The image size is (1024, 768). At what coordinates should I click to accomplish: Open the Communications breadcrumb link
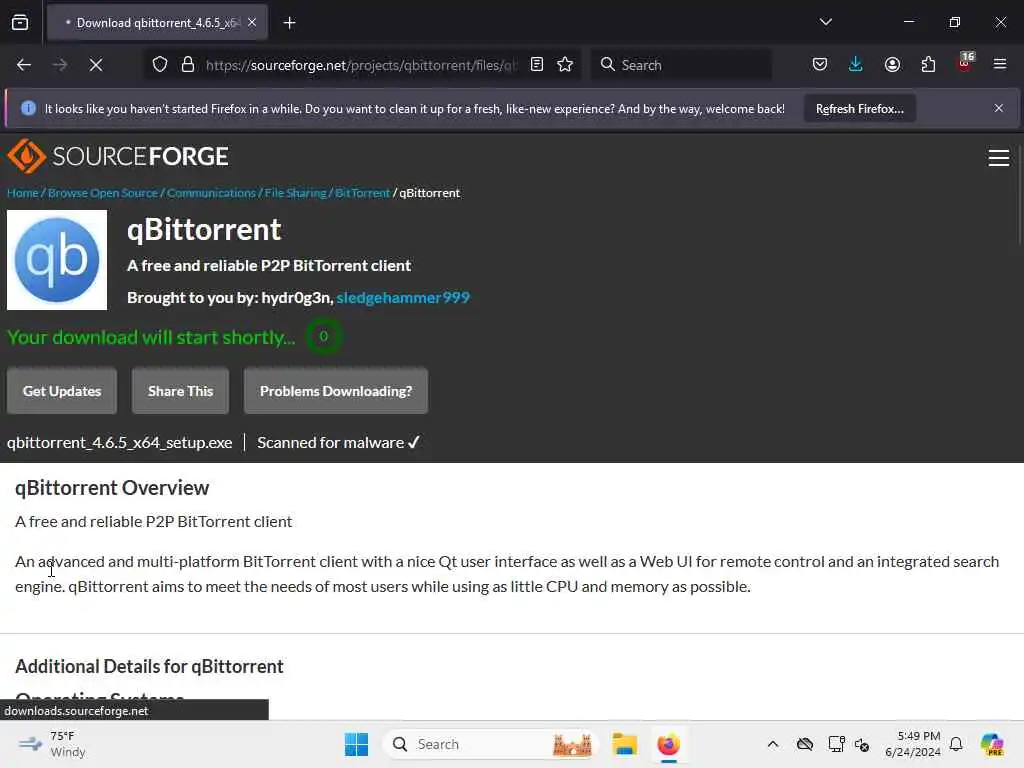tap(211, 193)
